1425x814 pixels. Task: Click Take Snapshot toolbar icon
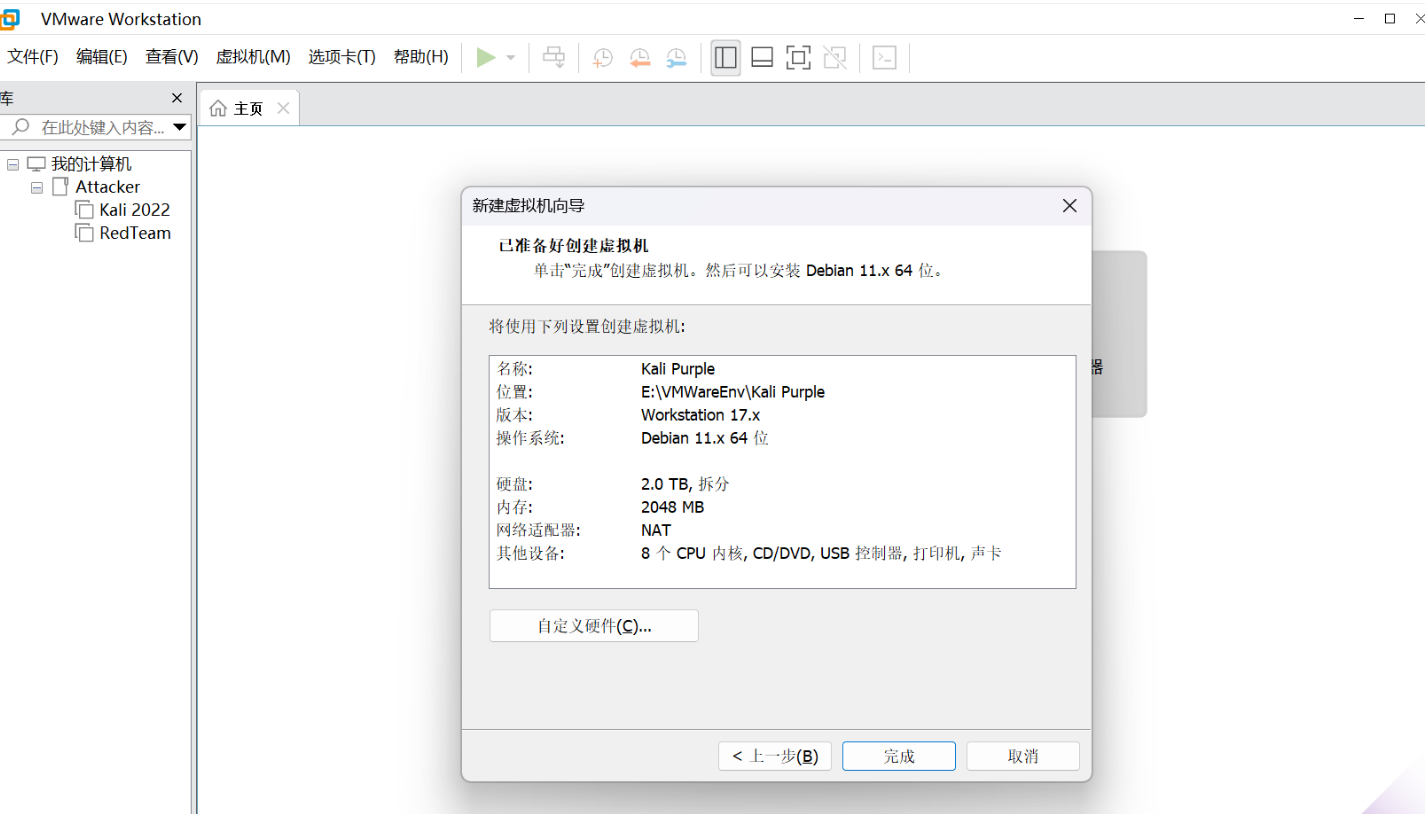[x=603, y=58]
